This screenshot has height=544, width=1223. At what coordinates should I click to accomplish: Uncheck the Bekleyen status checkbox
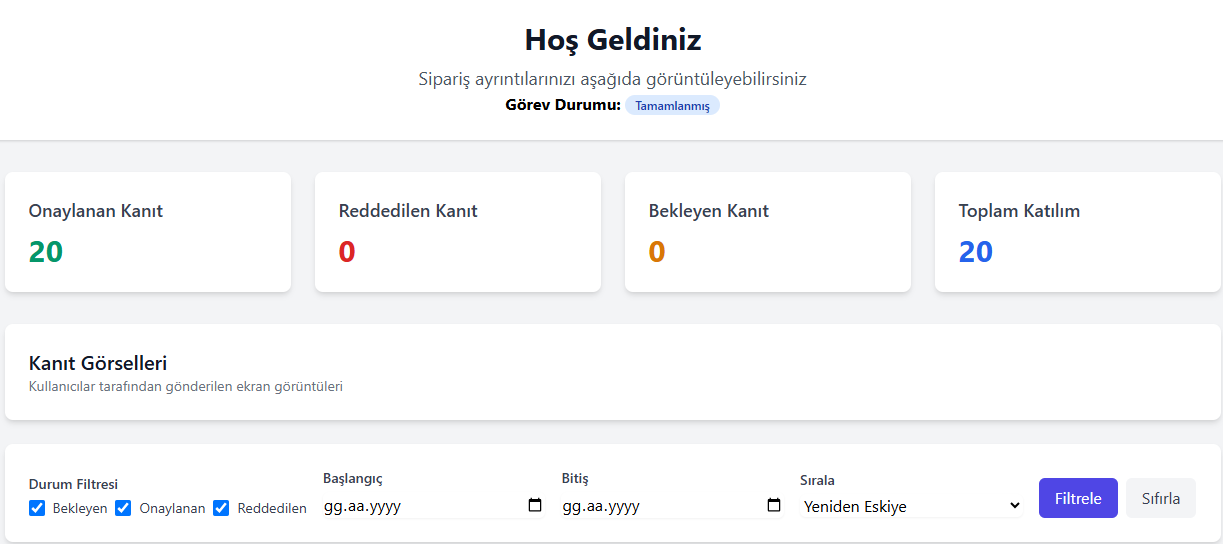[37, 508]
